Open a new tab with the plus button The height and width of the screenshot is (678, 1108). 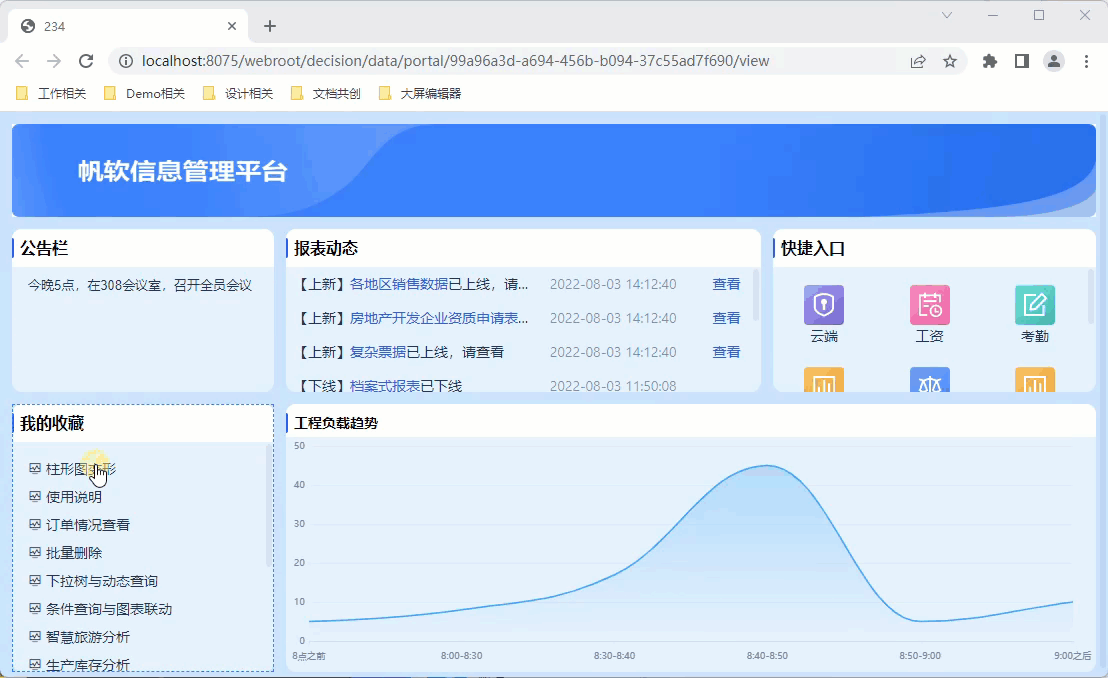(269, 26)
